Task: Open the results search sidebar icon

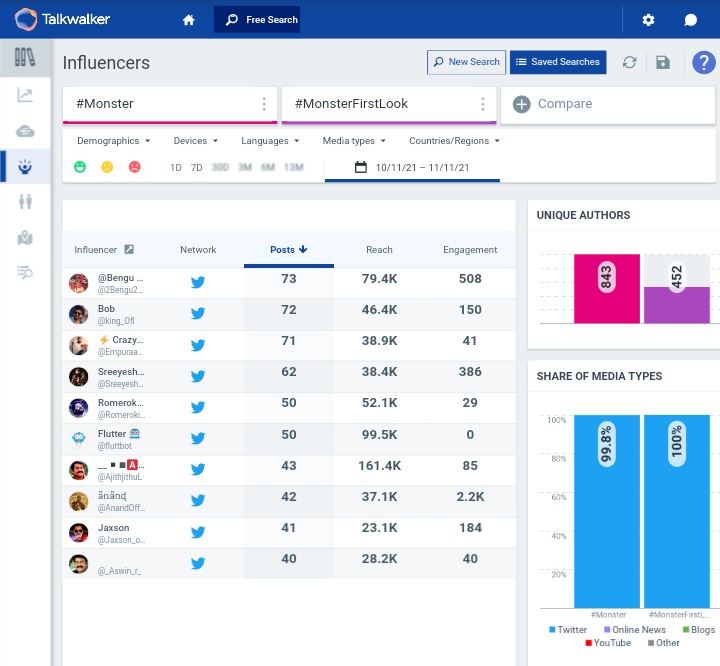Action: point(25,272)
